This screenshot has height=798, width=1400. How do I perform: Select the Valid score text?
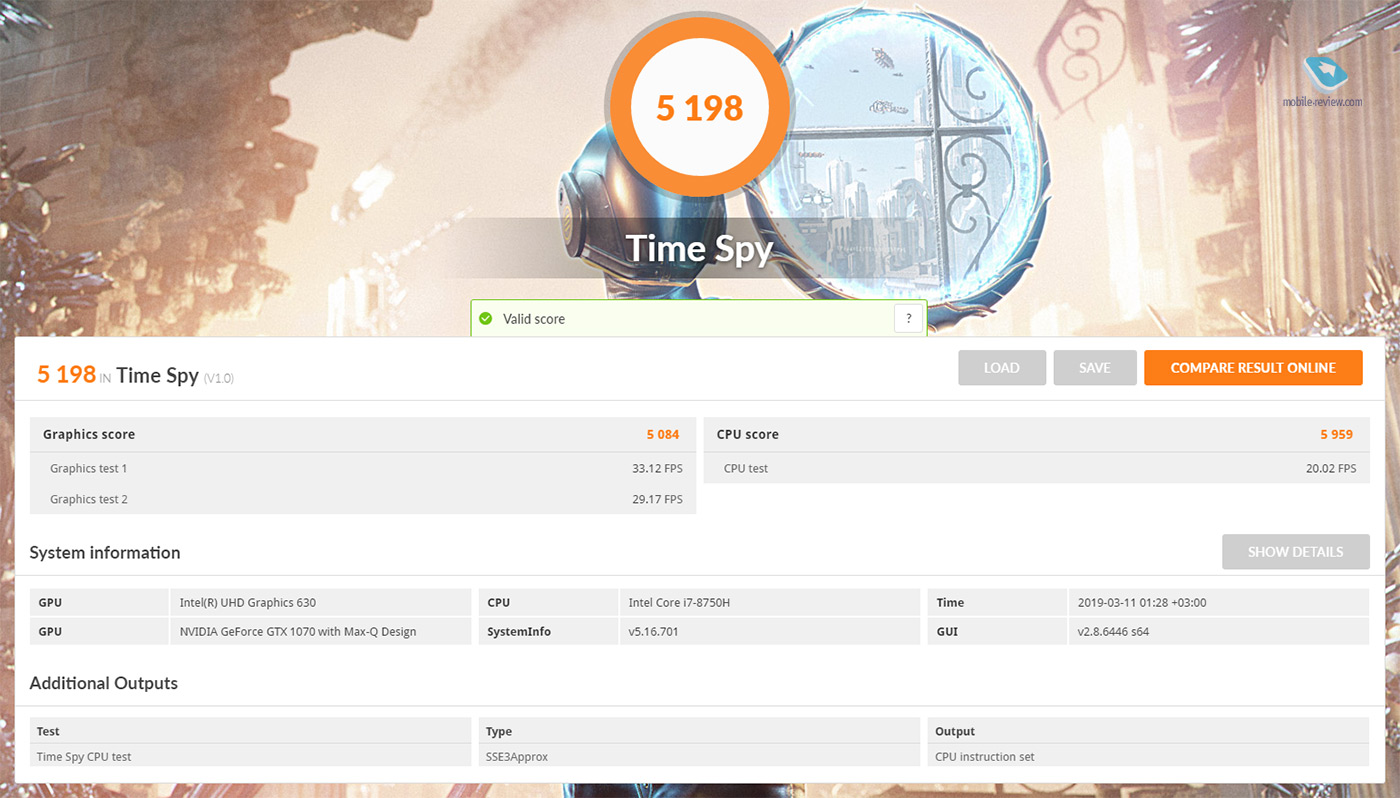coord(534,319)
